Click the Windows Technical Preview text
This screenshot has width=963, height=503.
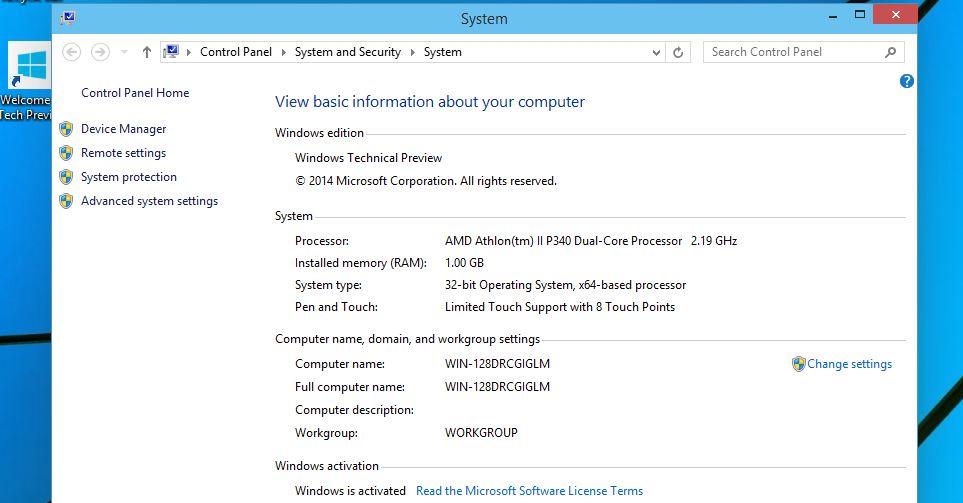pyautogui.click(x=368, y=158)
